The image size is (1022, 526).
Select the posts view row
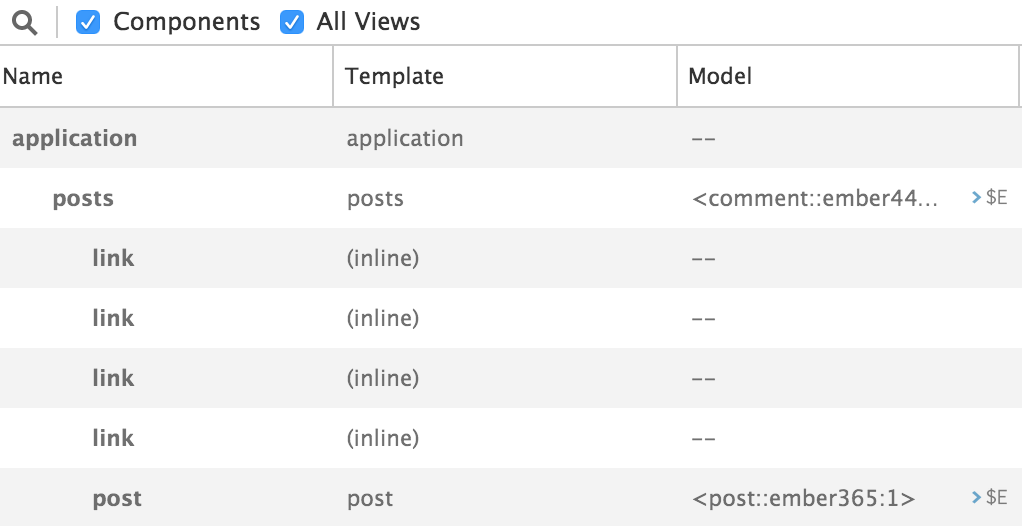coord(83,198)
